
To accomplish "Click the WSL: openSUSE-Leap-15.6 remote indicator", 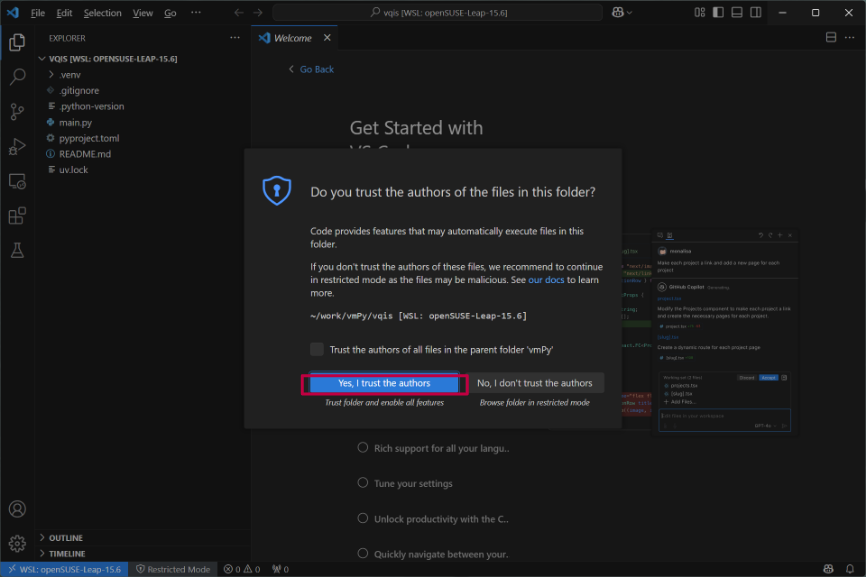I will [x=65, y=569].
